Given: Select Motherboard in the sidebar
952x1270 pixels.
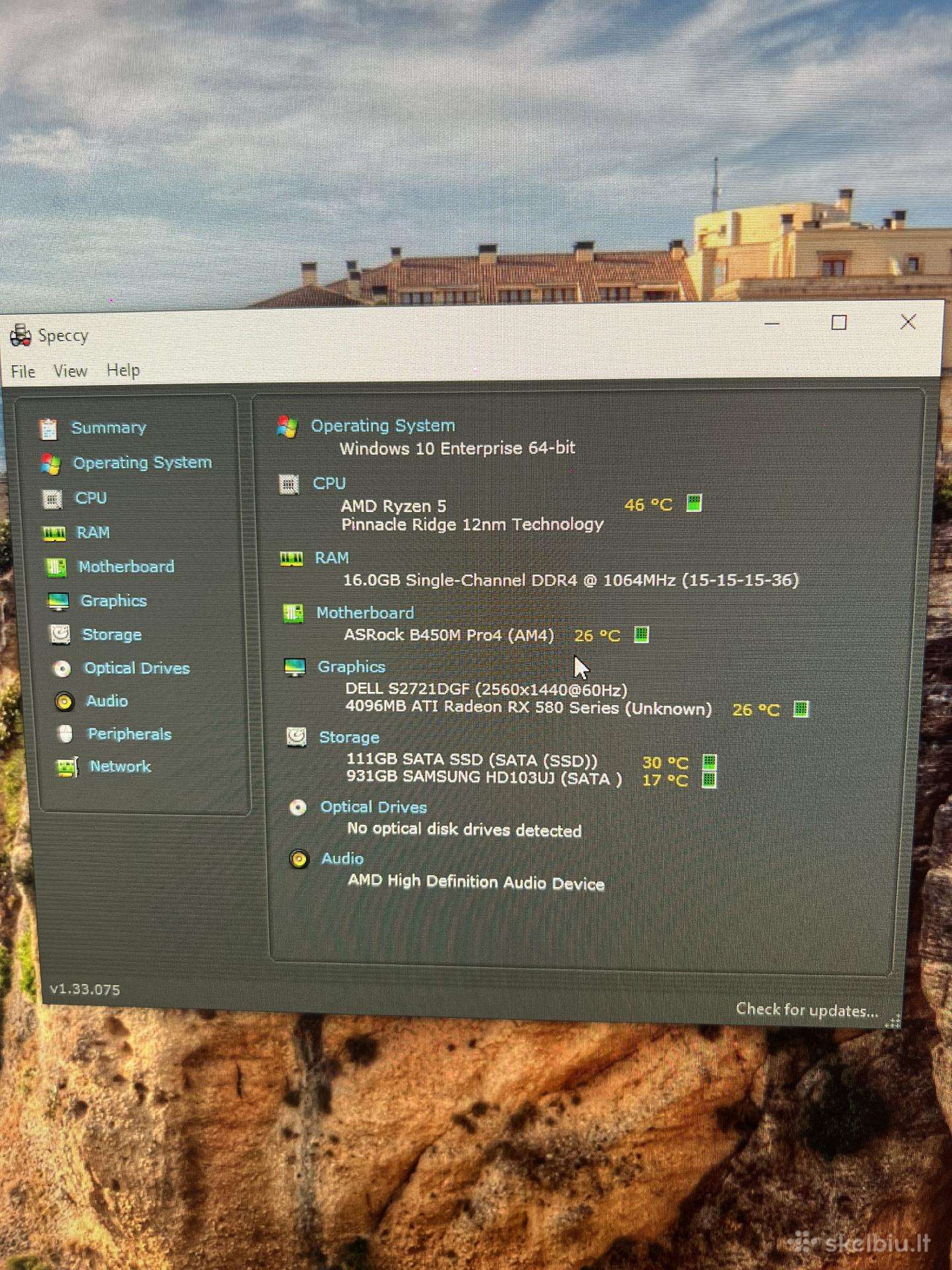Looking at the screenshot, I should pyautogui.click(x=126, y=567).
